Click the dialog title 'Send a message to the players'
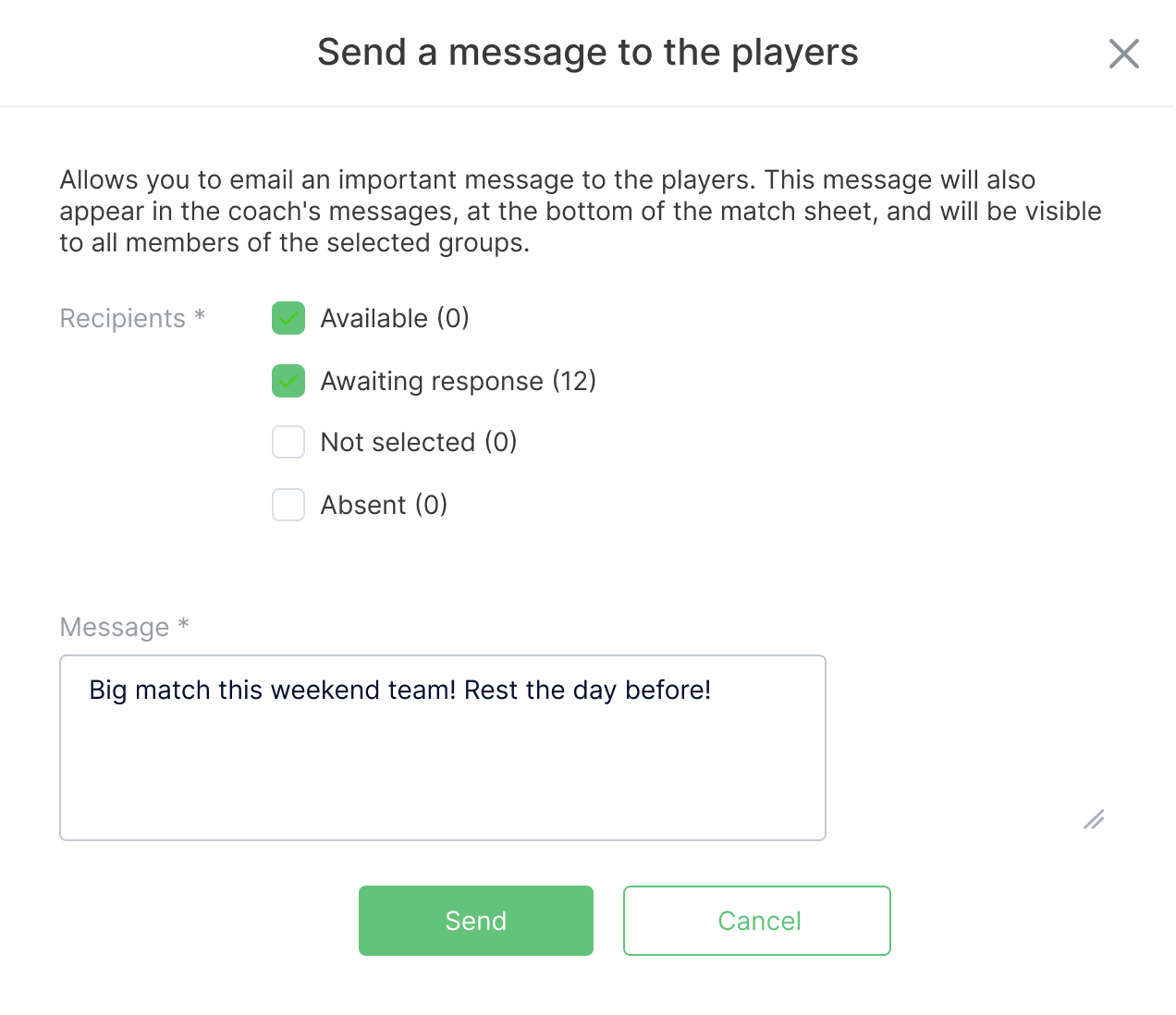This screenshot has width=1176, height=1015. click(x=588, y=52)
